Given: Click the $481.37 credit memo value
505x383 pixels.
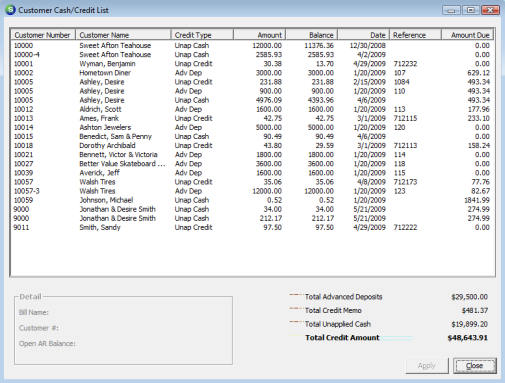Looking at the screenshot, I should coord(475,310).
